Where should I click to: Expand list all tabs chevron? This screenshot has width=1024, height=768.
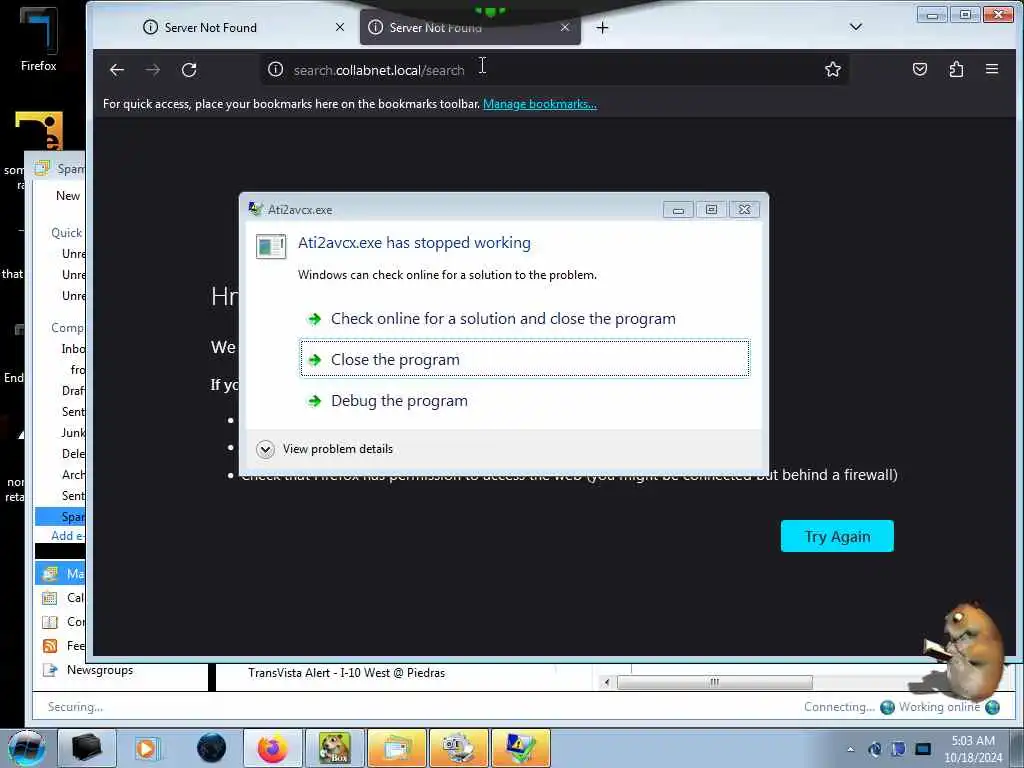[x=856, y=27]
